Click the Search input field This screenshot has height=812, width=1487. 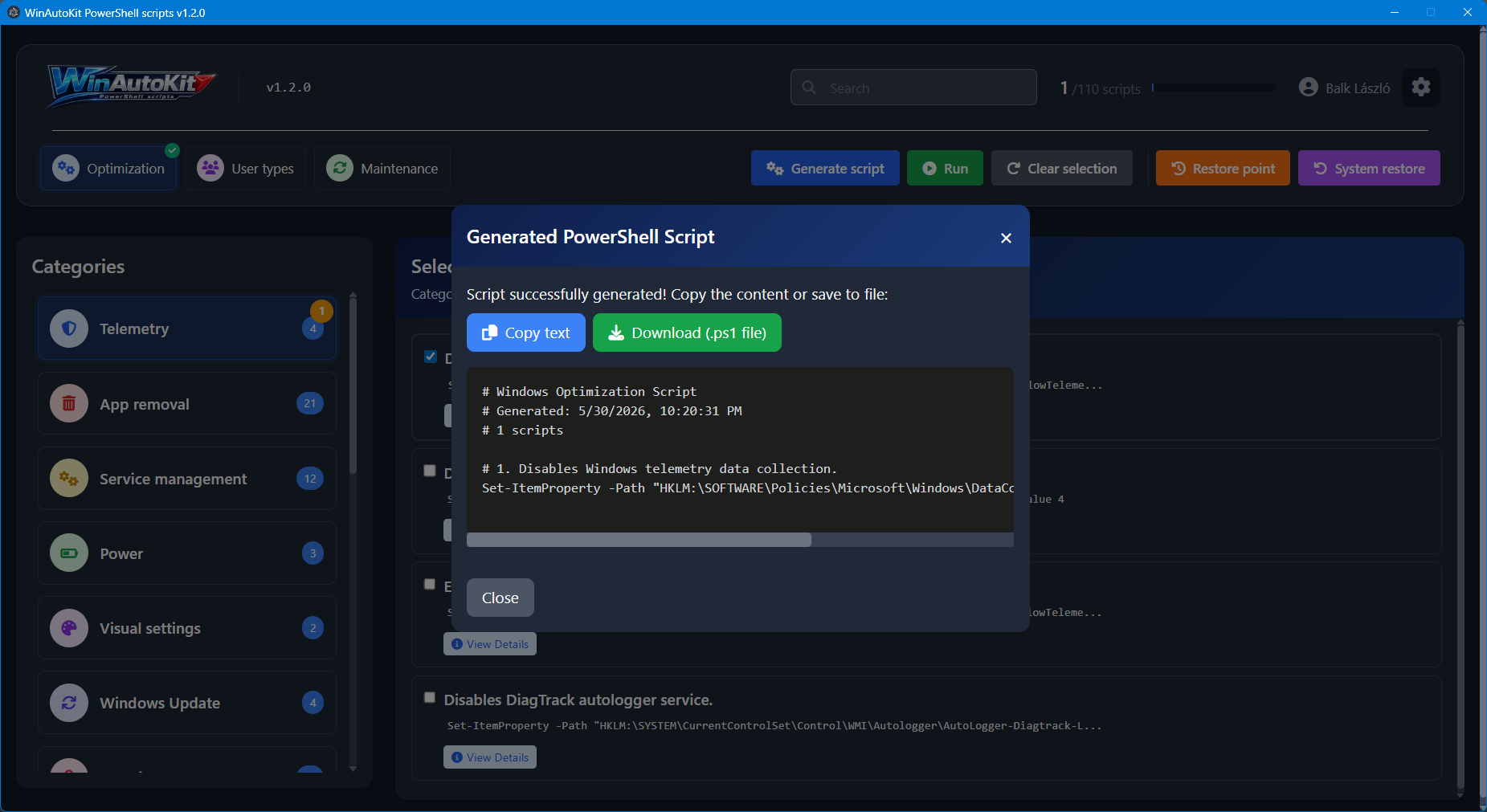click(x=913, y=87)
